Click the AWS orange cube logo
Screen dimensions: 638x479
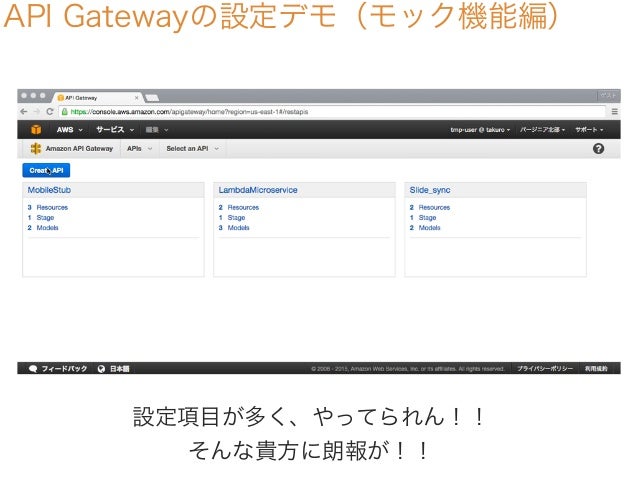point(36,129)
